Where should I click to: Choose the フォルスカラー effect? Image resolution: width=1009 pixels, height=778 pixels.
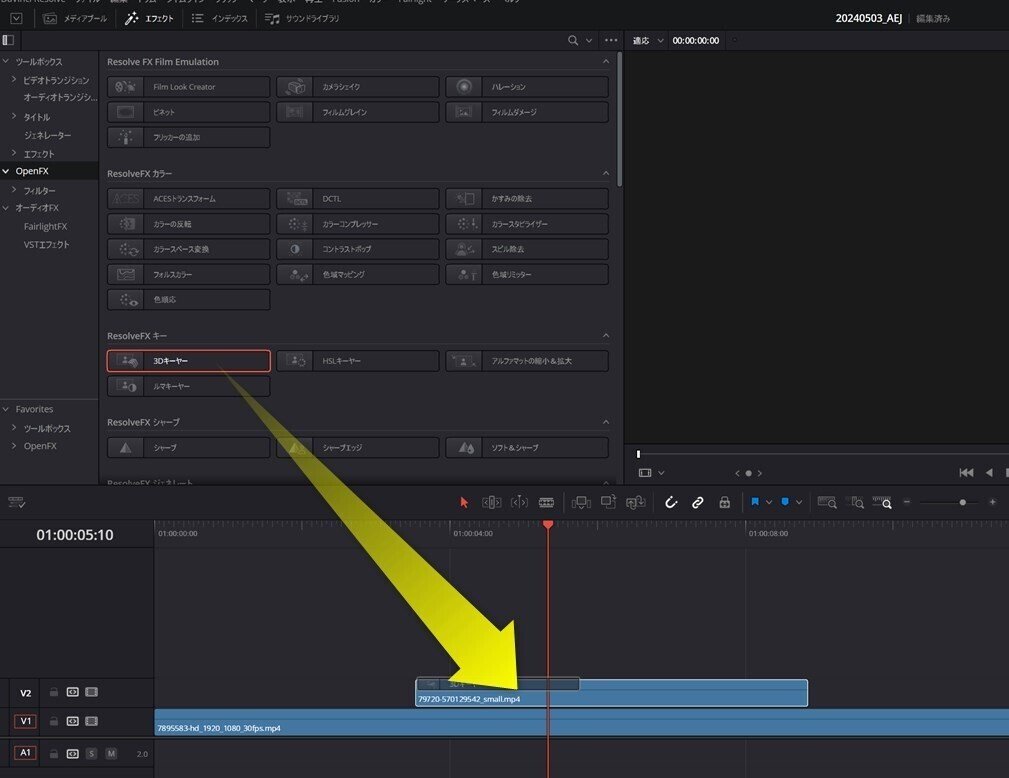click(x=189, y=275)
